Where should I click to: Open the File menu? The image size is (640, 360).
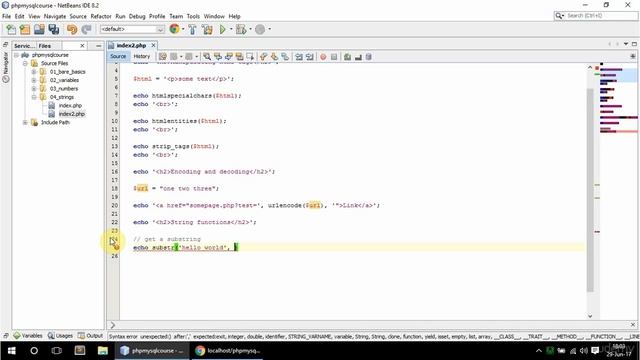(7, 16)
